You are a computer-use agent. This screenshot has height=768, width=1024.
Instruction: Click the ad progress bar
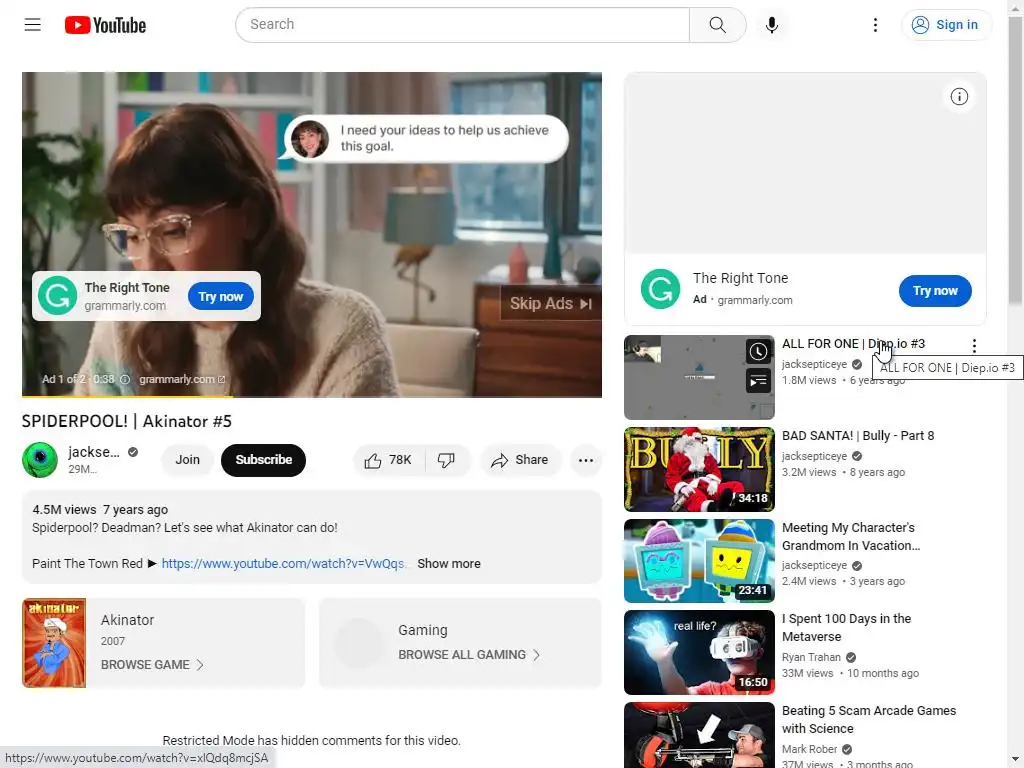(312, 396)
